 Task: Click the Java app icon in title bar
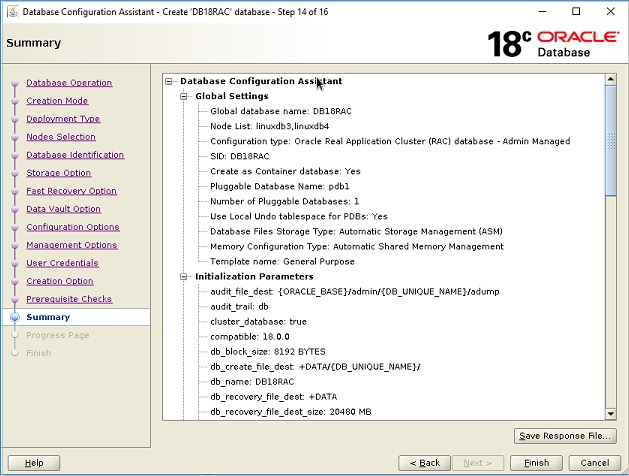tap(12, 12)
